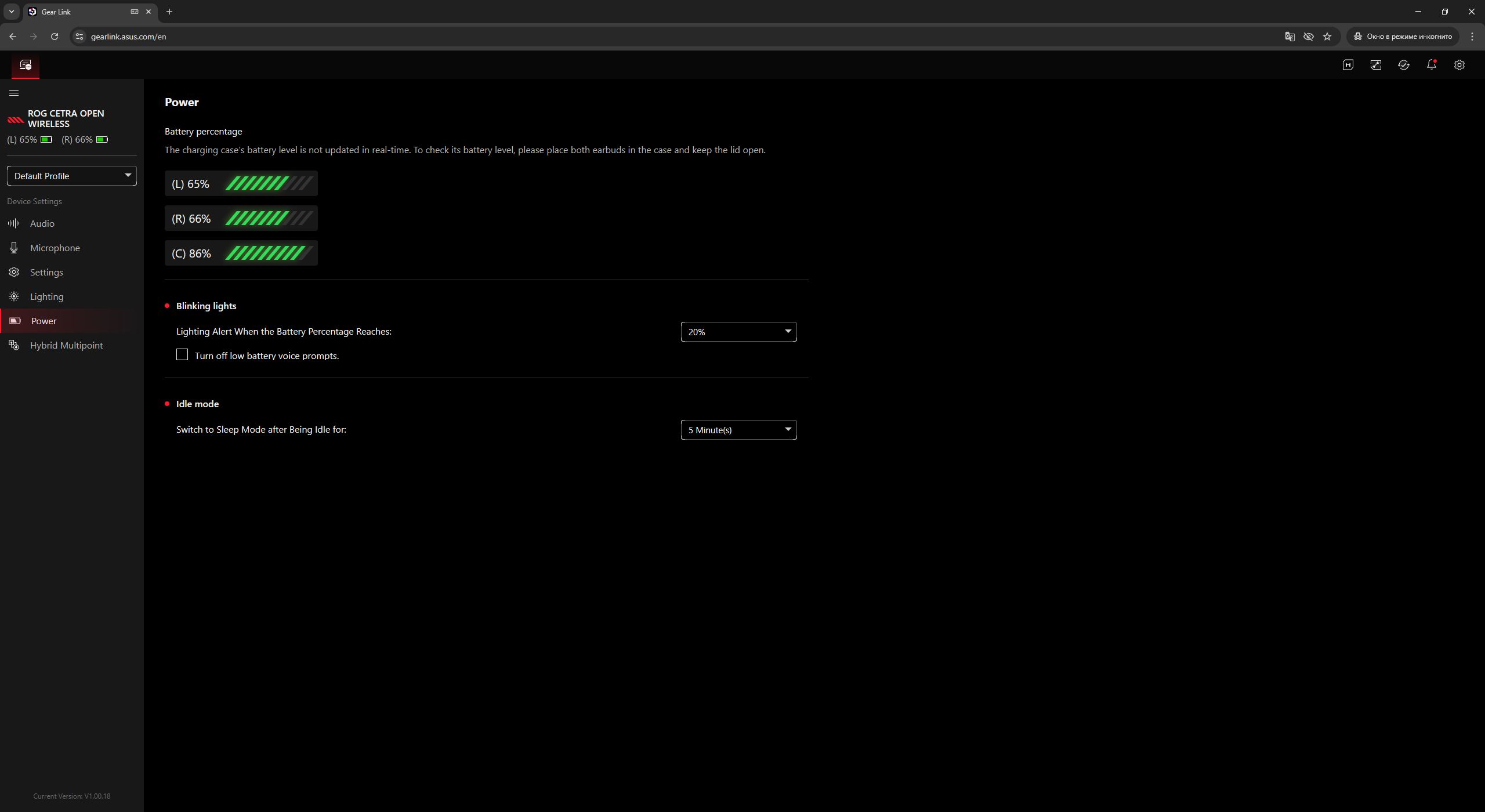1485x812 pixels.
Task: Bookmark this page with the star icon
Action: [1327, 37]
